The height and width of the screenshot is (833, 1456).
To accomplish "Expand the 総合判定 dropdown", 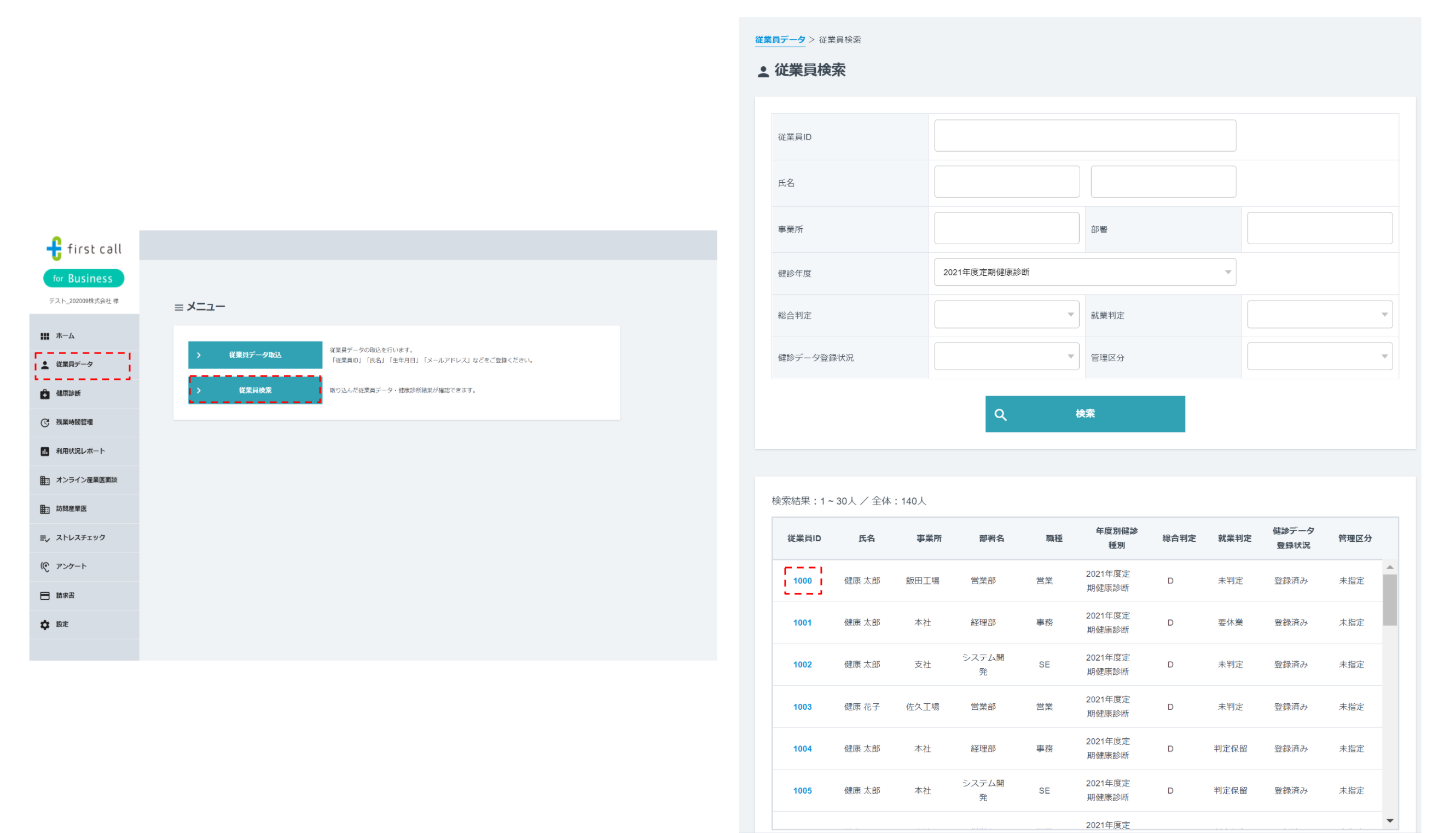I will 1006,315.
